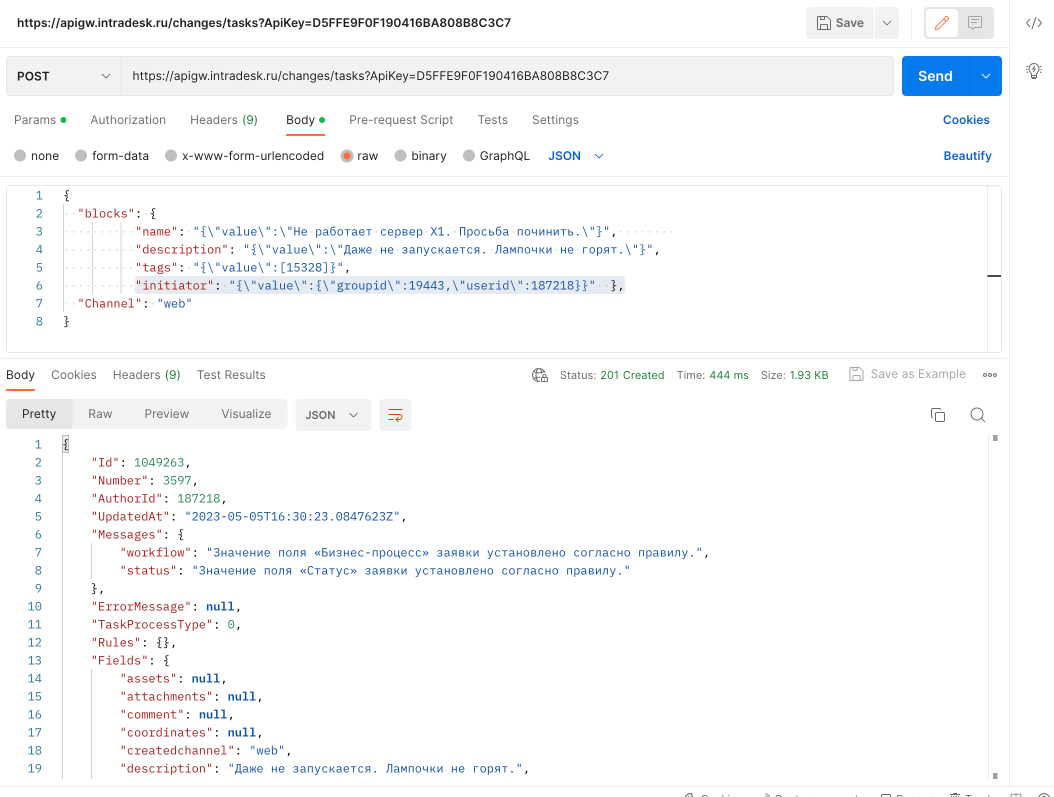Select the binary body type
Viewport: 1054px width, 797px height.
click(x=420, y=156)
